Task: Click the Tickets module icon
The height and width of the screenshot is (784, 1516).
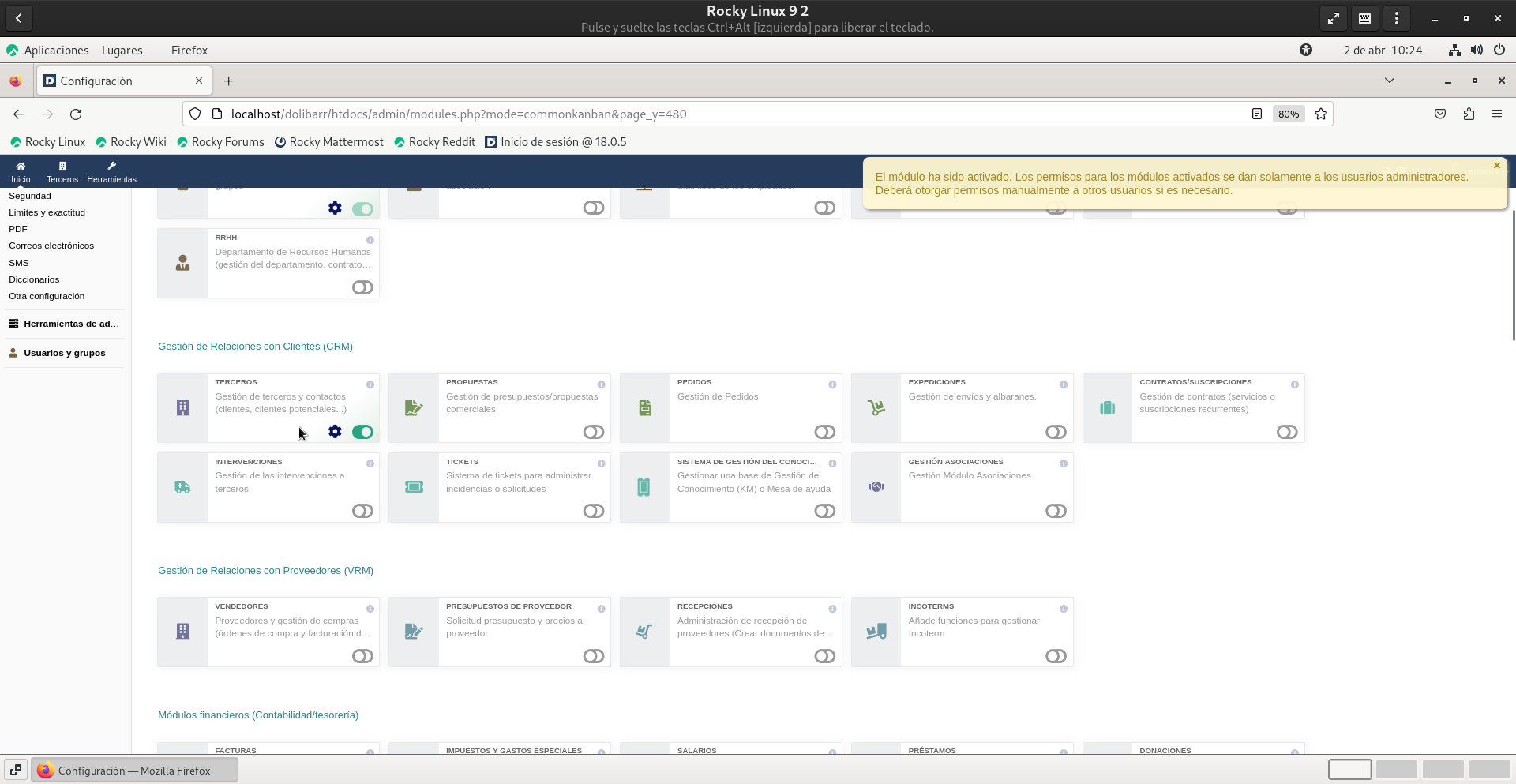Action: click(413, 487)
